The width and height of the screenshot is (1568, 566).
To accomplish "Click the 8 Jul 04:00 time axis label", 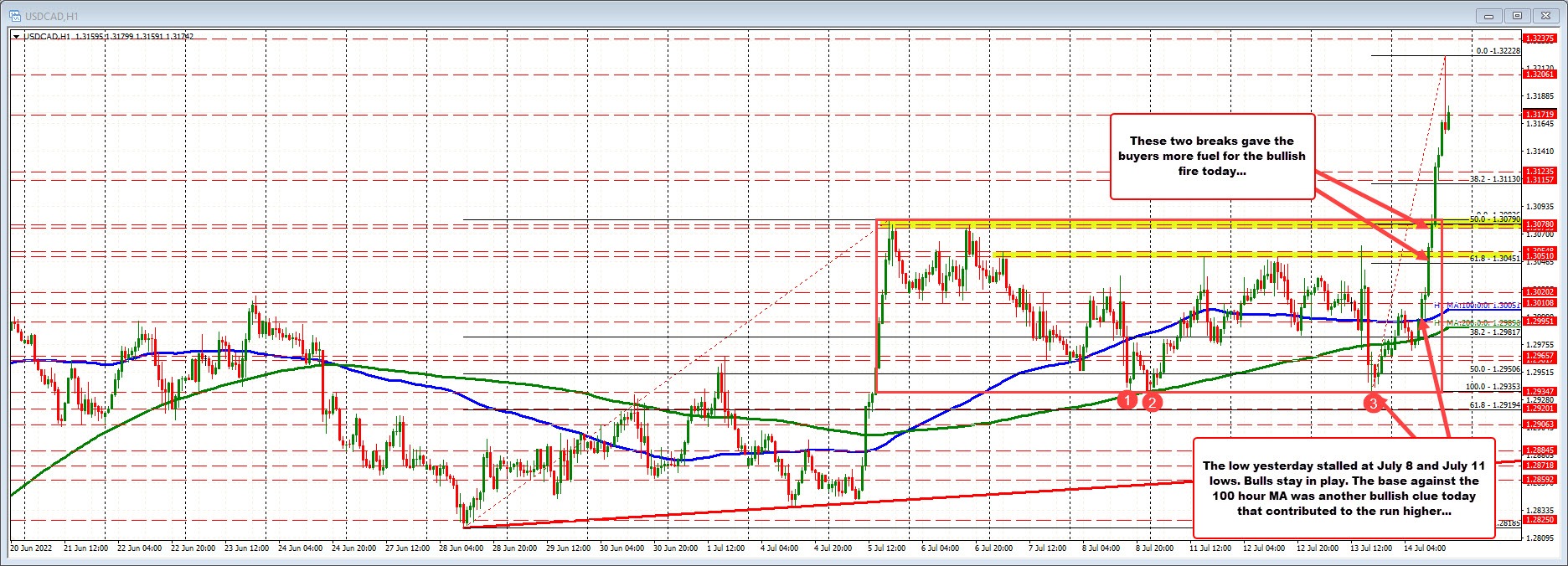I will point(1100,548).
